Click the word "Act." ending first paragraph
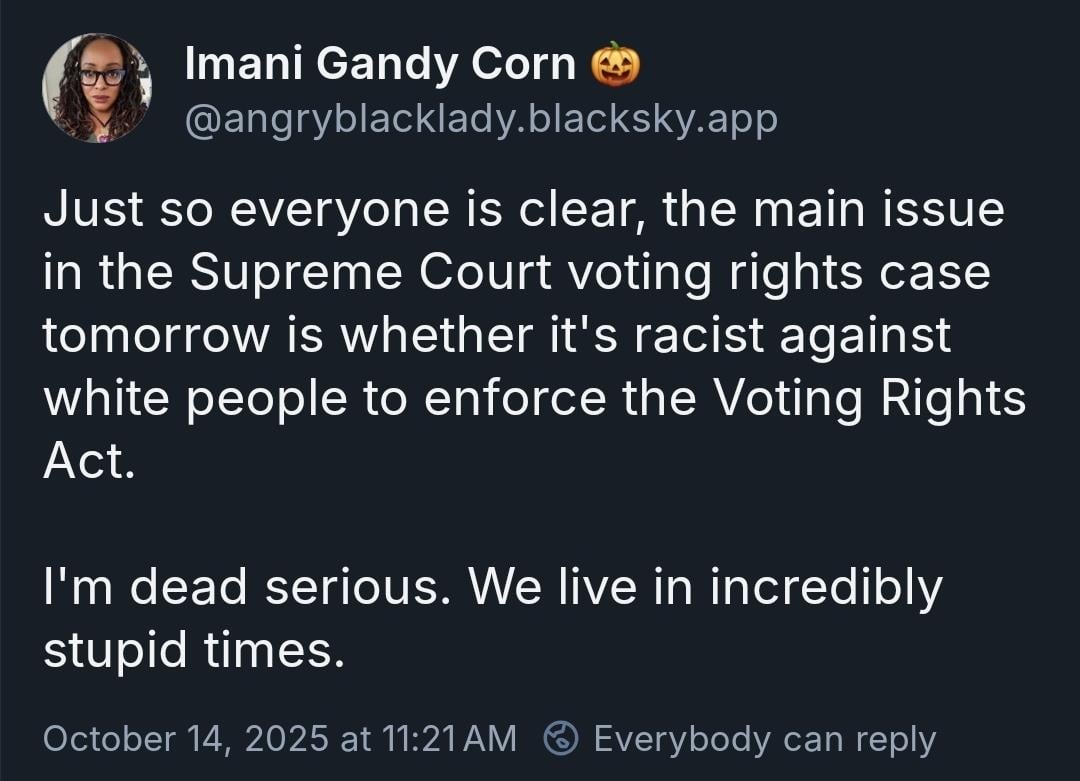The image size is (1080, 781). click(x=88, y=462)
